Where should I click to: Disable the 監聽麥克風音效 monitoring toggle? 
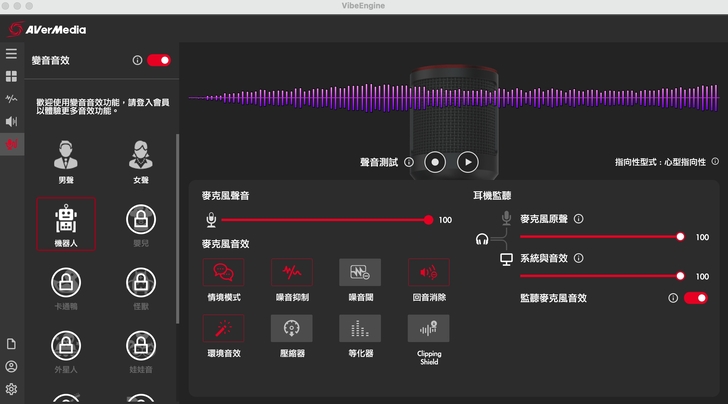(x=695, y=298)
